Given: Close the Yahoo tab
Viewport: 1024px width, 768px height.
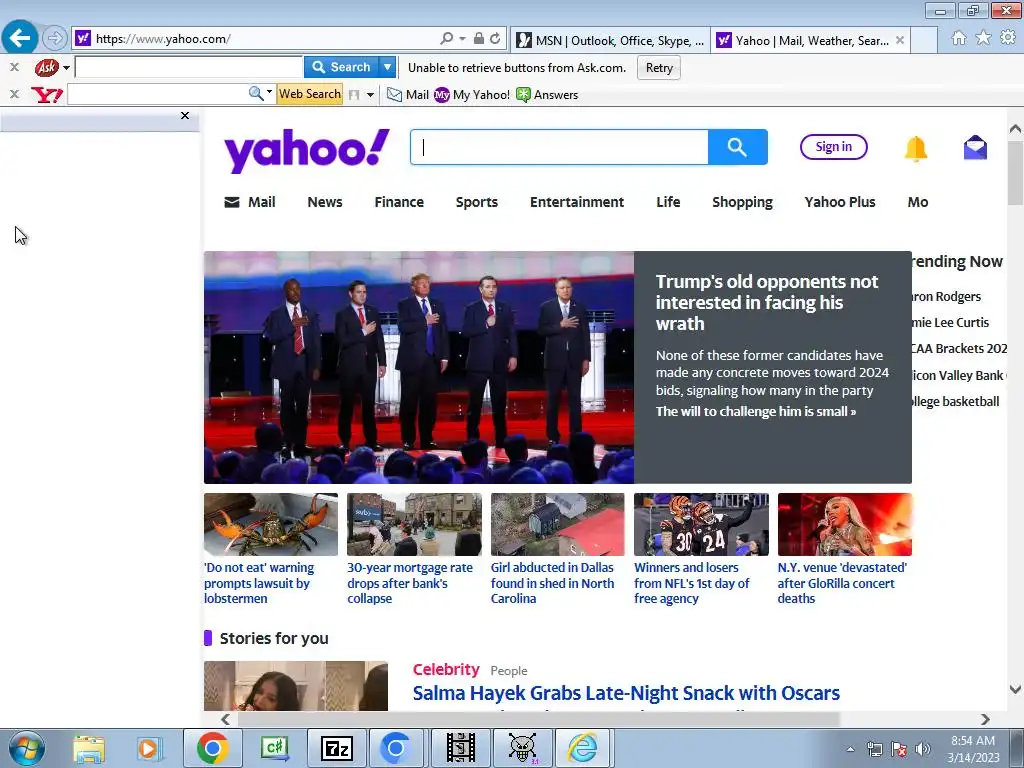Looking at the screenshot, I should point(900,40).
